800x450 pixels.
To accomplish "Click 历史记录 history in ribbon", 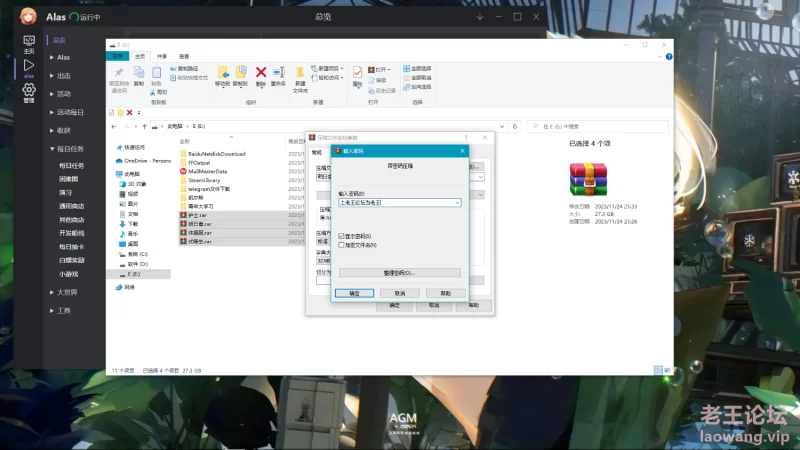I will click(382, 90).
